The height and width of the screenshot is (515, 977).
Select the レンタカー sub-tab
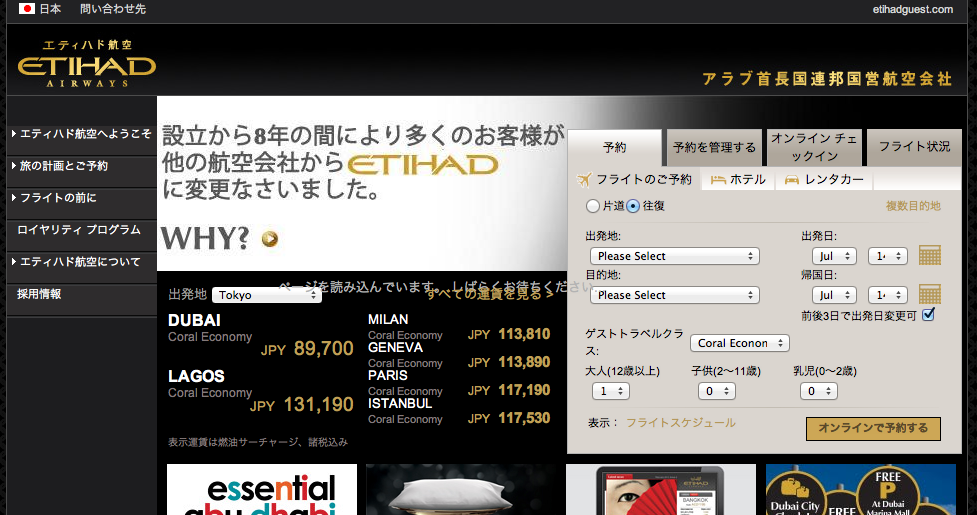(x=824, y=180)
